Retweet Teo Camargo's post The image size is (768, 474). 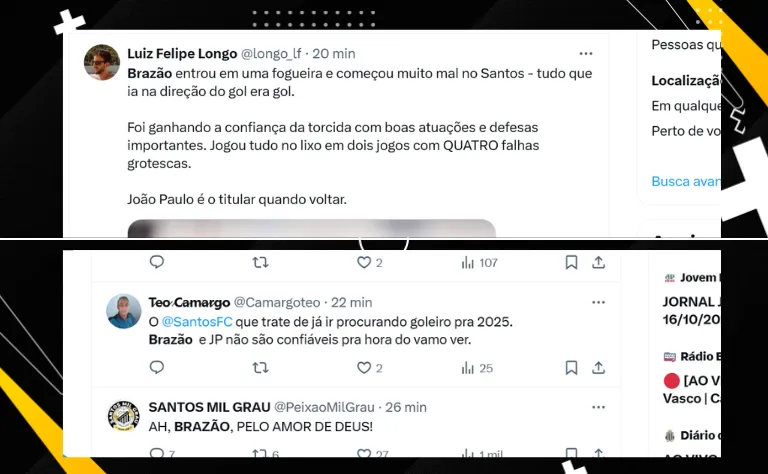coord(261,368)
